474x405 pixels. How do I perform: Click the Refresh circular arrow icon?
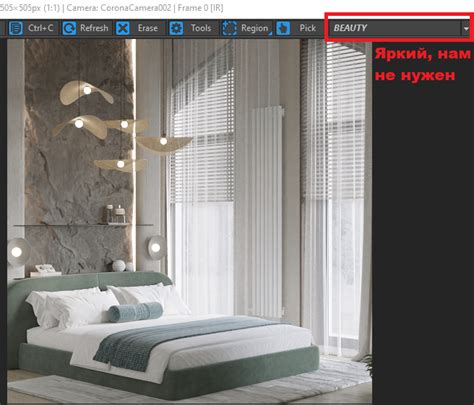tap(69, 28)
